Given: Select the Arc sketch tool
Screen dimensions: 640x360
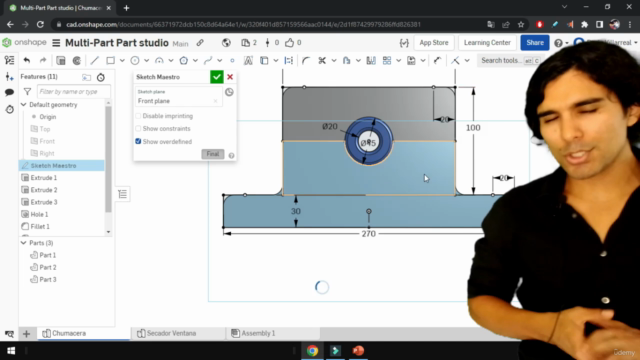Looking at the screenshot, I should pyautogui.click(x=159, y=60).
